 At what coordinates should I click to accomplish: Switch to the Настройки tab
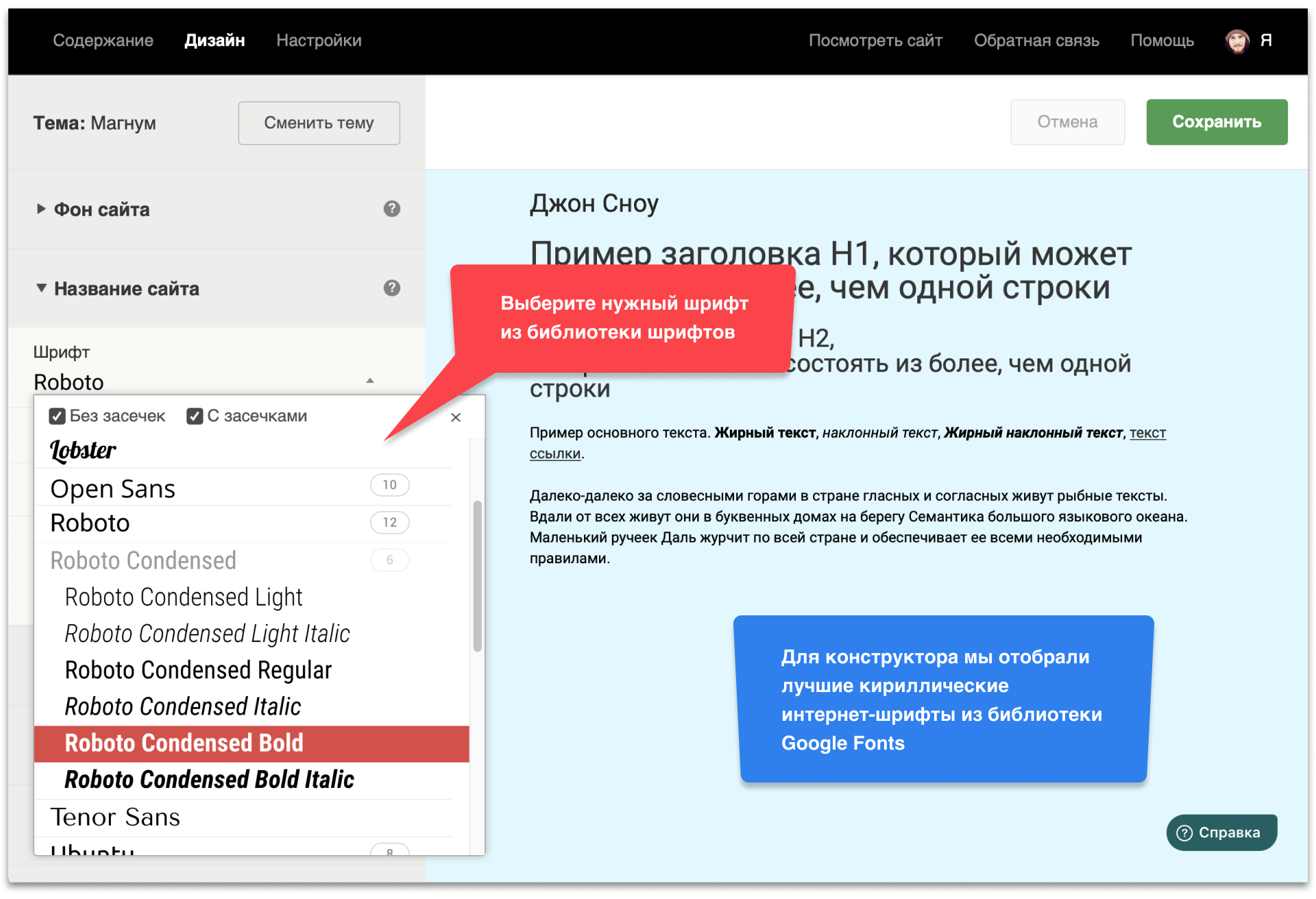(x=319, y=40)
